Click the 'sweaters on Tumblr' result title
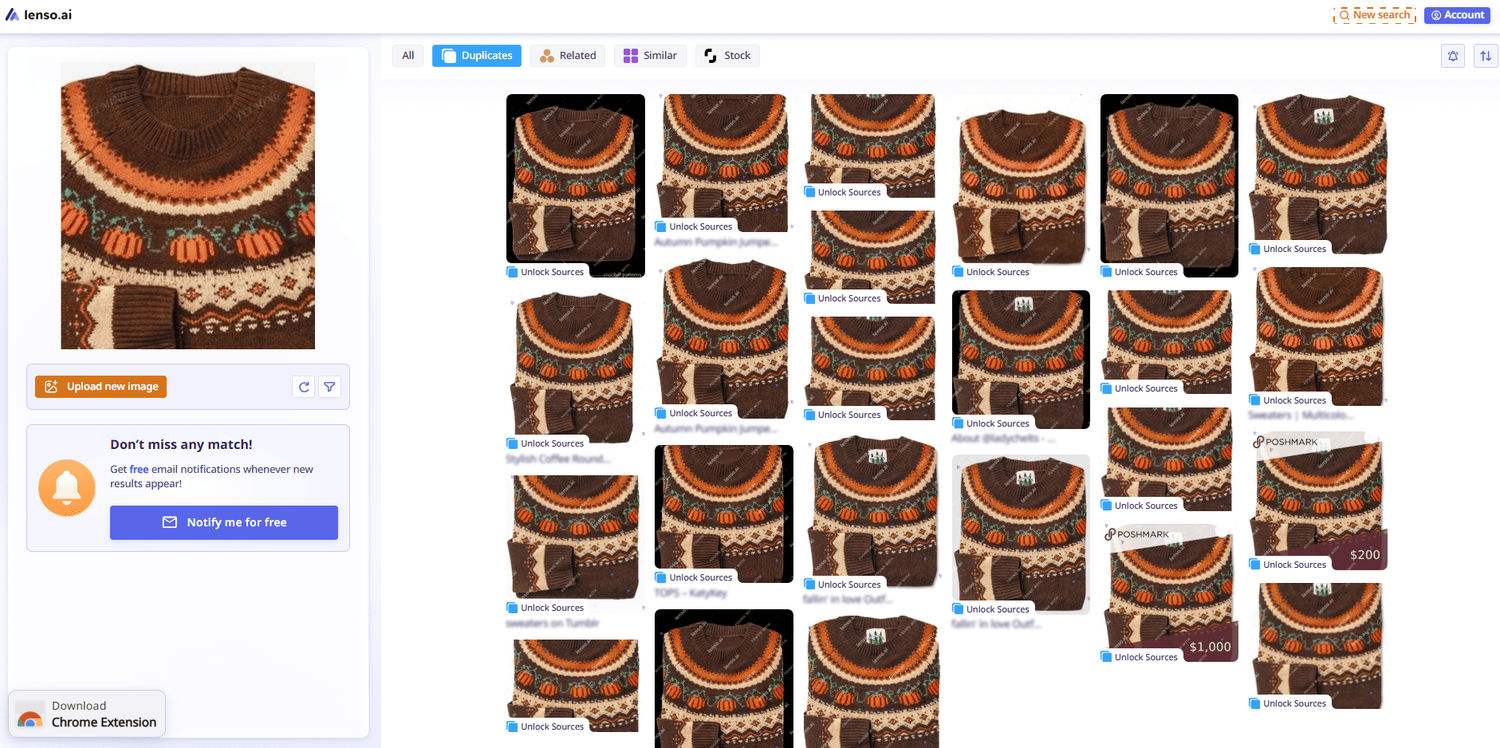Viewport: 1500px width, 748px height. pyautogui.click(x=553, y=623)
